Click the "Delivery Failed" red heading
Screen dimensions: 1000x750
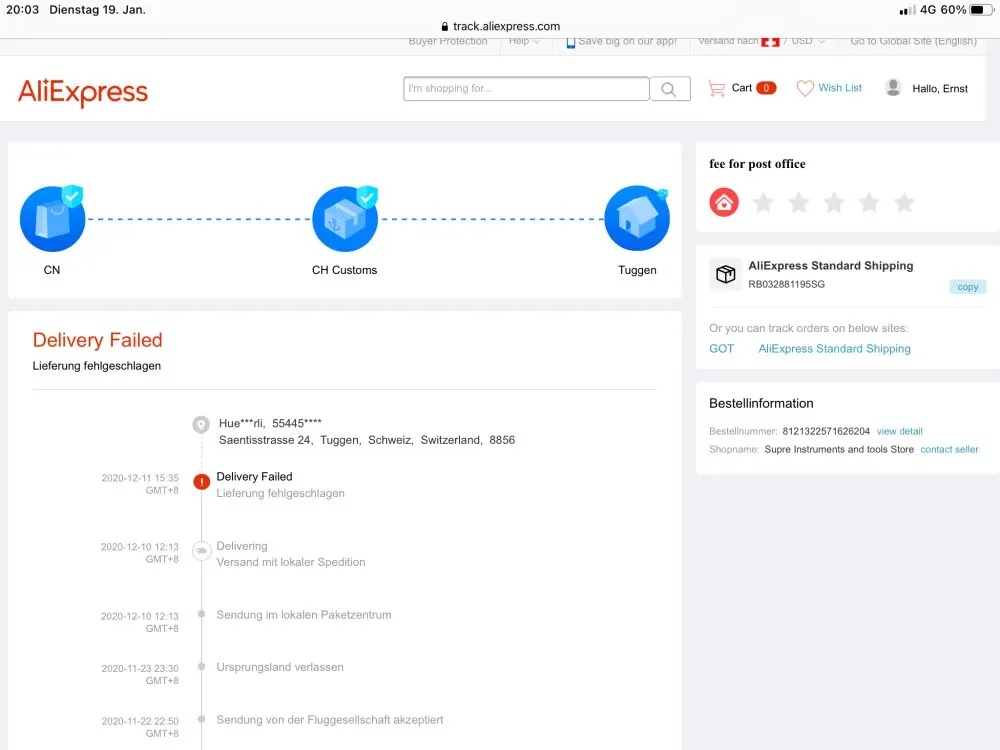coord(98,340)
